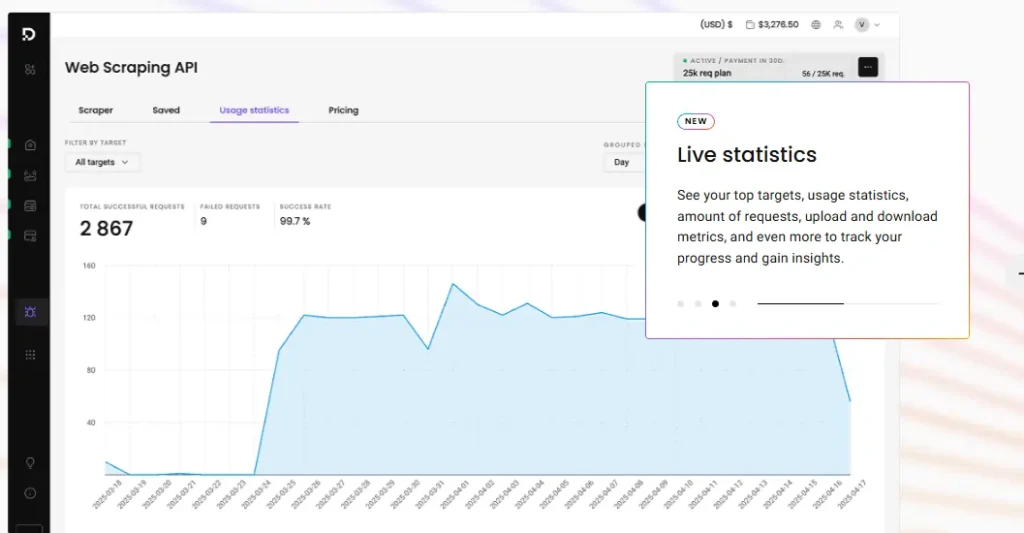The height and width of the screenshot is (533, 1024).
Task: Open the highlighted bug-shaped scraping icon
Action: coord(30,312)
